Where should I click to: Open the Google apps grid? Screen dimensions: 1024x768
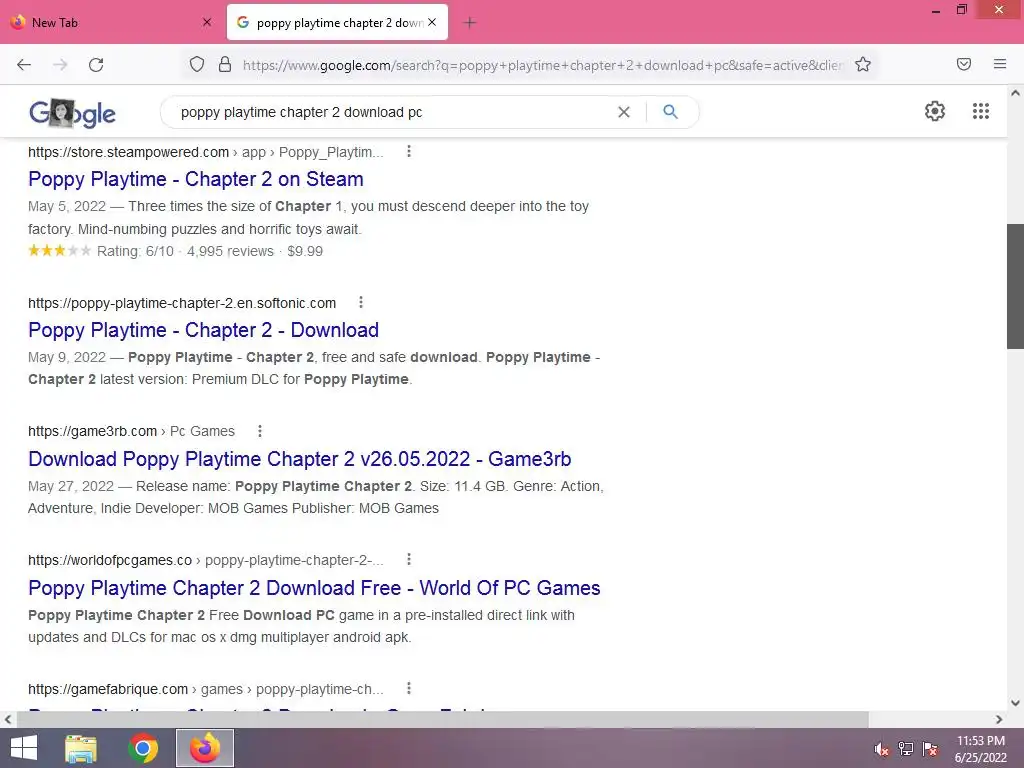point(980,111)
